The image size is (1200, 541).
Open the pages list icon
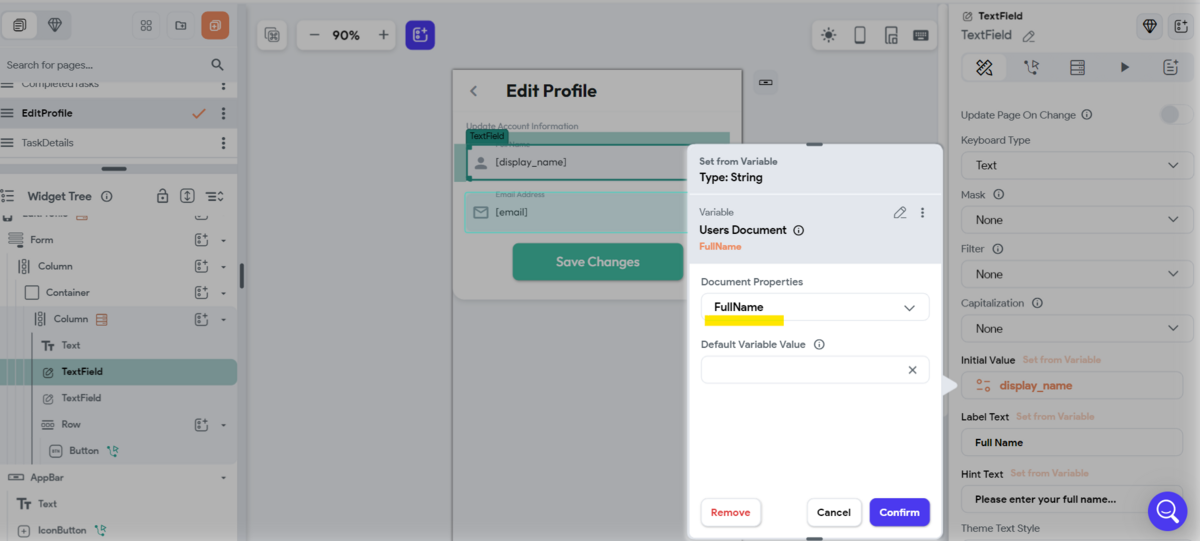tap(20, 25)
